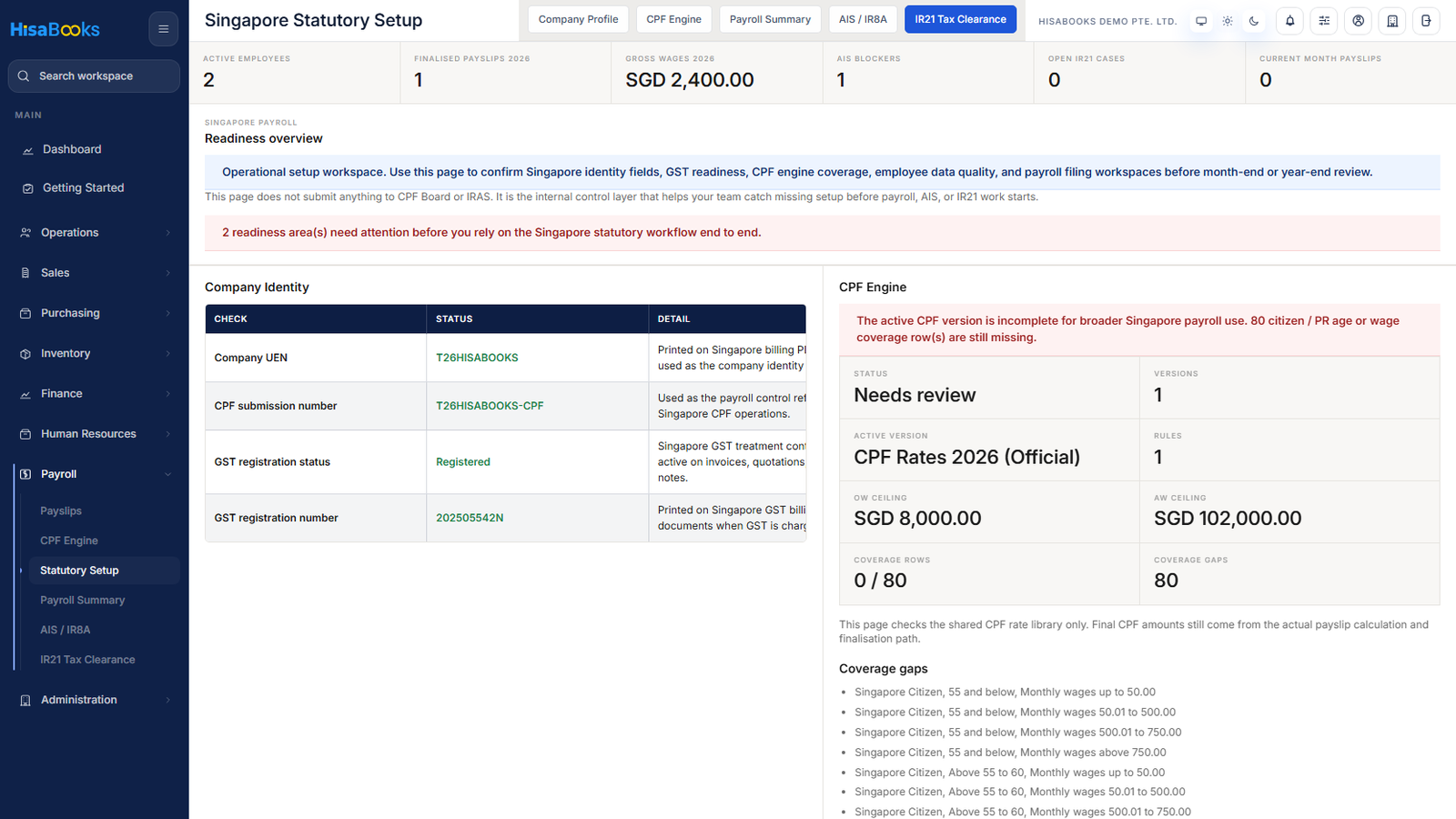The width and height of the screenshot is (1456, 819).
Task: Expand the Inventory menu chevron
Action: pos(167,354)
